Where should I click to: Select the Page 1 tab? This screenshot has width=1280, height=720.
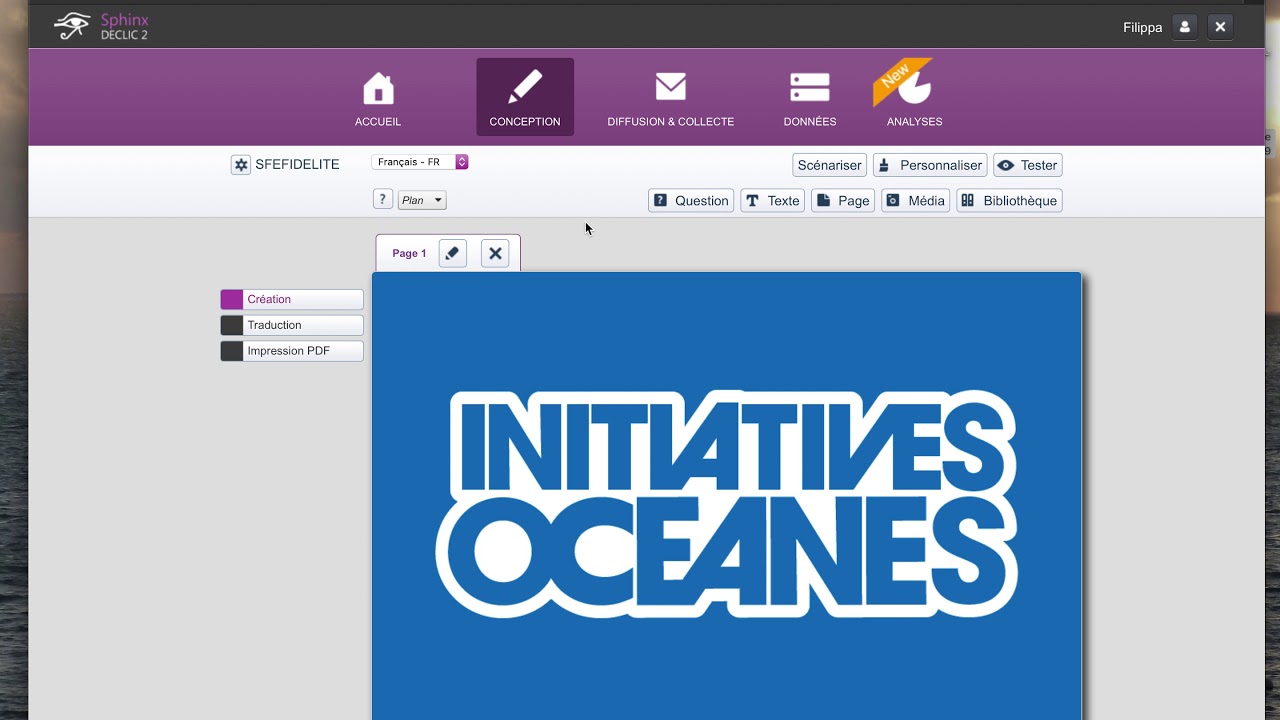409,253
